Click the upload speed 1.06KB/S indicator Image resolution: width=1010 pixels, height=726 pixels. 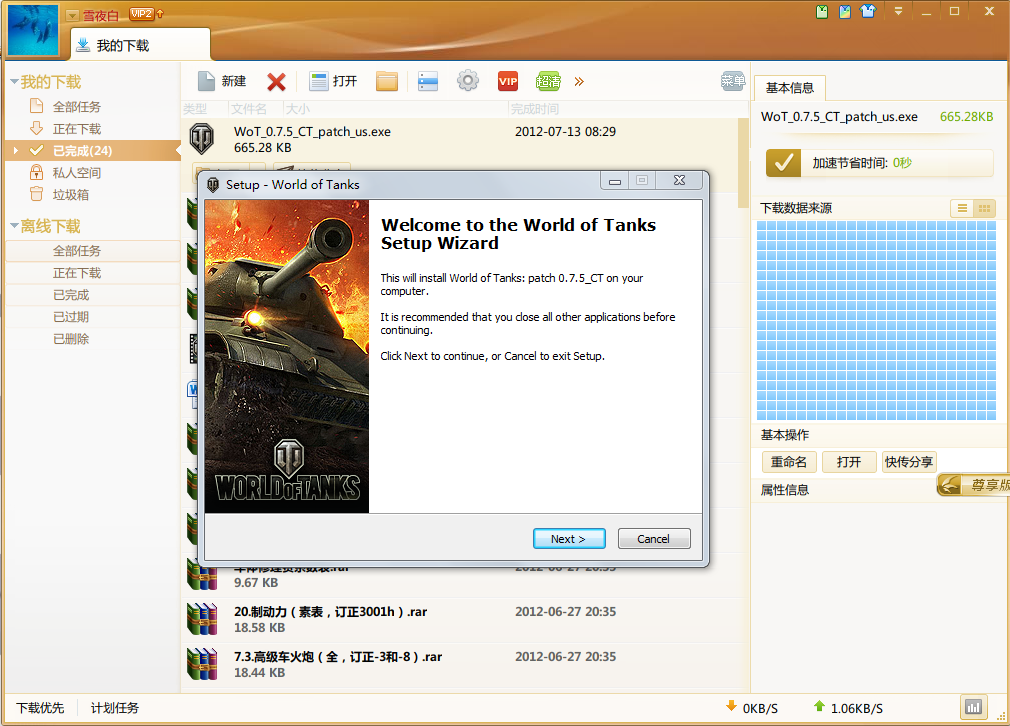click(848, 707)
